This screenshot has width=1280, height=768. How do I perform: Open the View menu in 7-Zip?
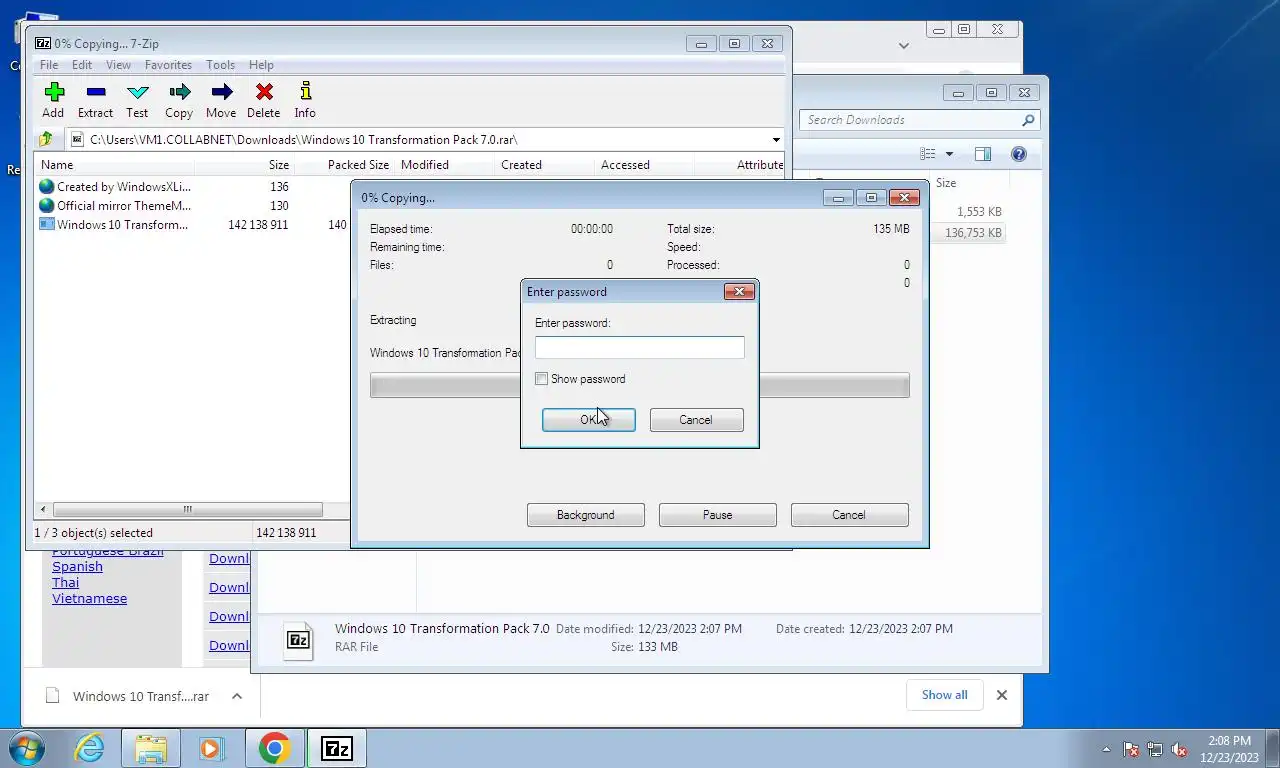pyautogui.click(x=118, y=65)
